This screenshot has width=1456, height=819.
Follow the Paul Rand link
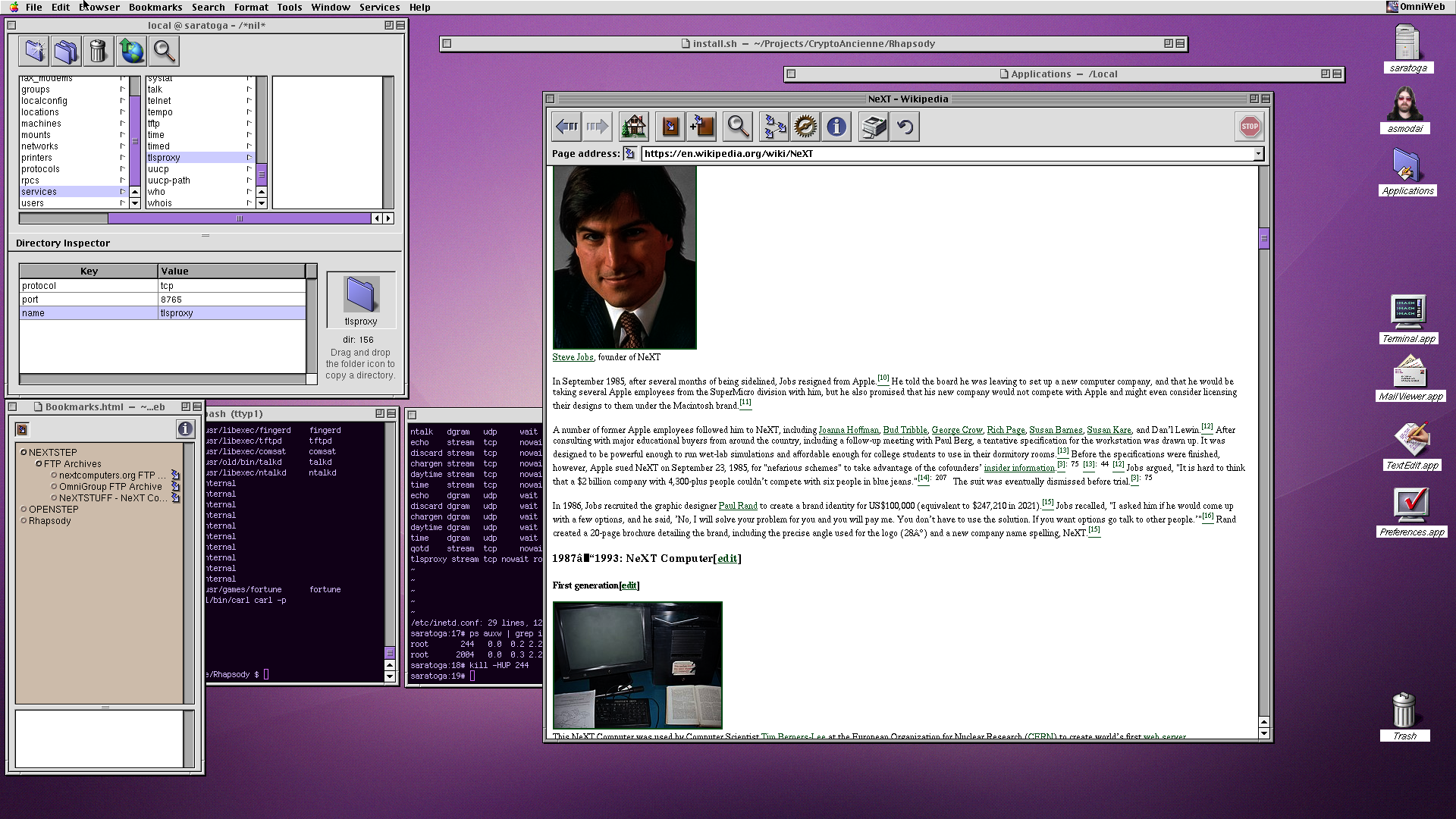(x=737, y=506)
